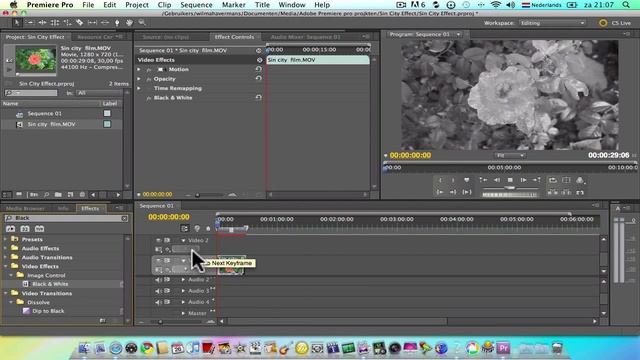Step back one frame in Program monitor
This screenshot has height=360, width=640.
(497, 180)
